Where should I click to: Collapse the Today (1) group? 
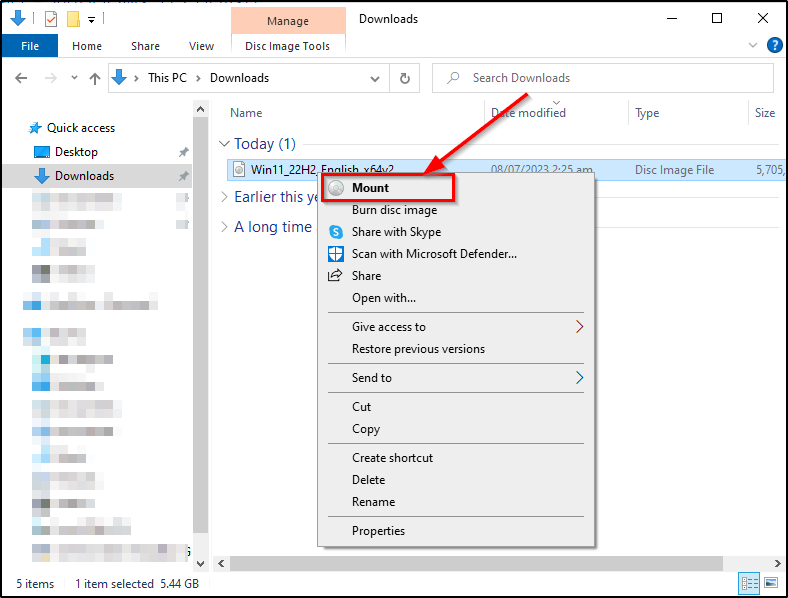point(224,144)
